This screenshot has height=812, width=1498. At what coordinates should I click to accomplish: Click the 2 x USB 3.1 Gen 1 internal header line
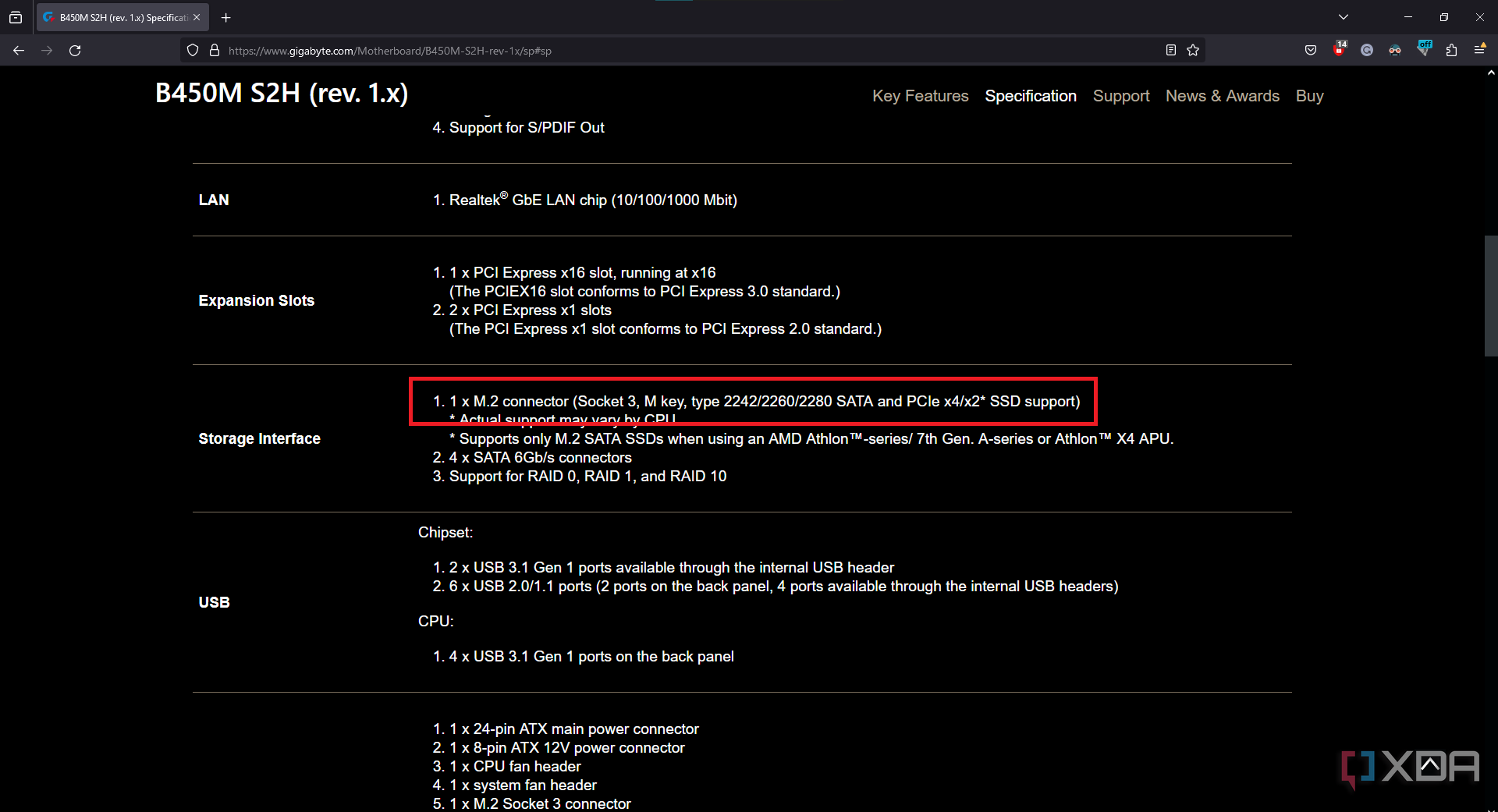tap(672, 567)
